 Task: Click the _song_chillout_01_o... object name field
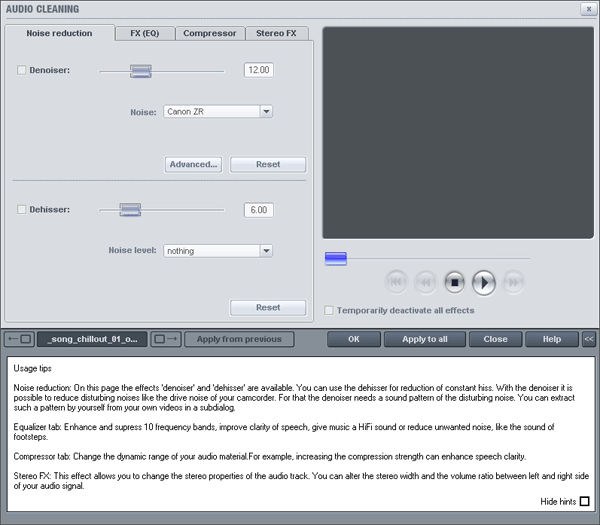coord(92,339)
